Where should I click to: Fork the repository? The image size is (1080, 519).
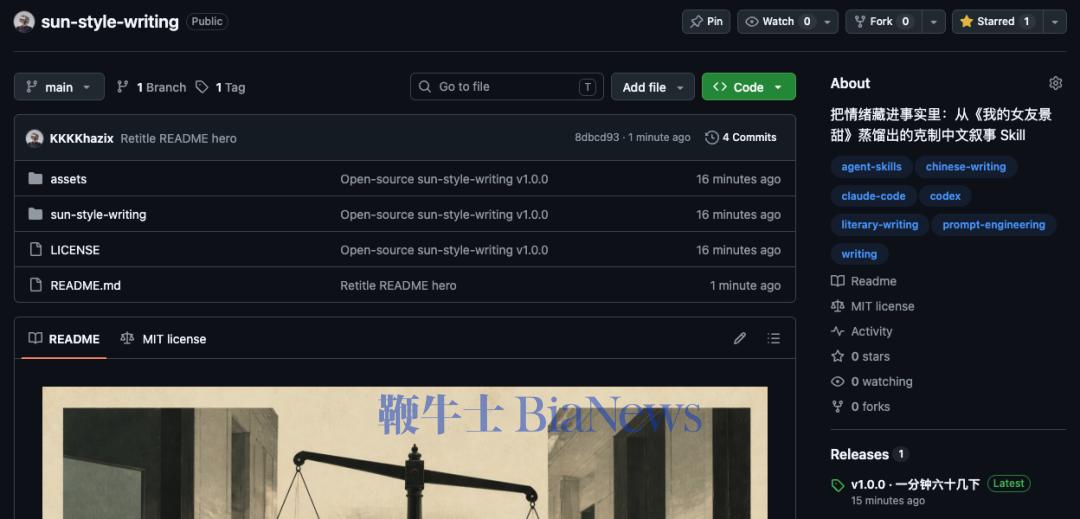click(x=882, y=21)
